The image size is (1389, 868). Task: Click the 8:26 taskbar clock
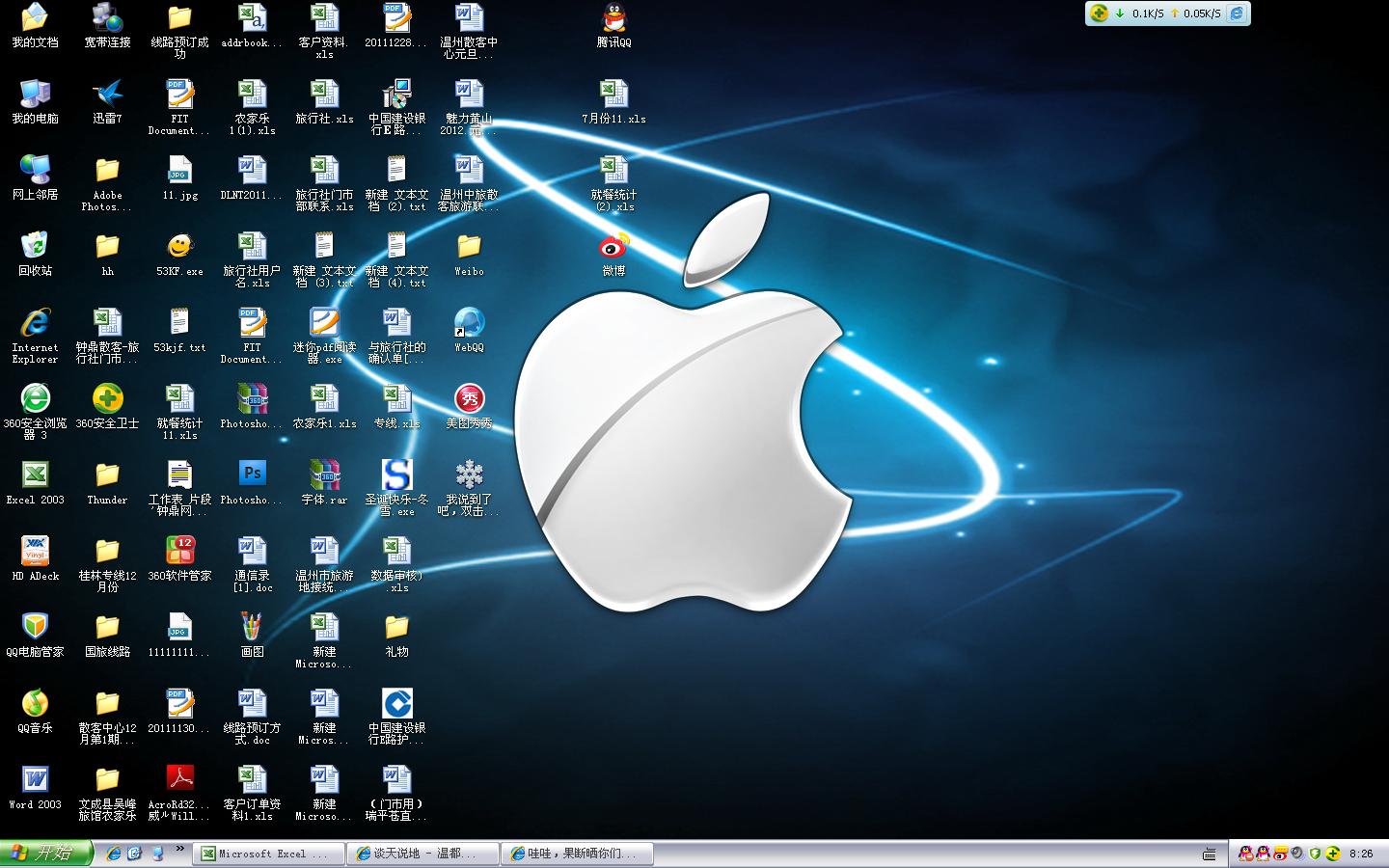pyautogui.click(x=1361, y=854)
